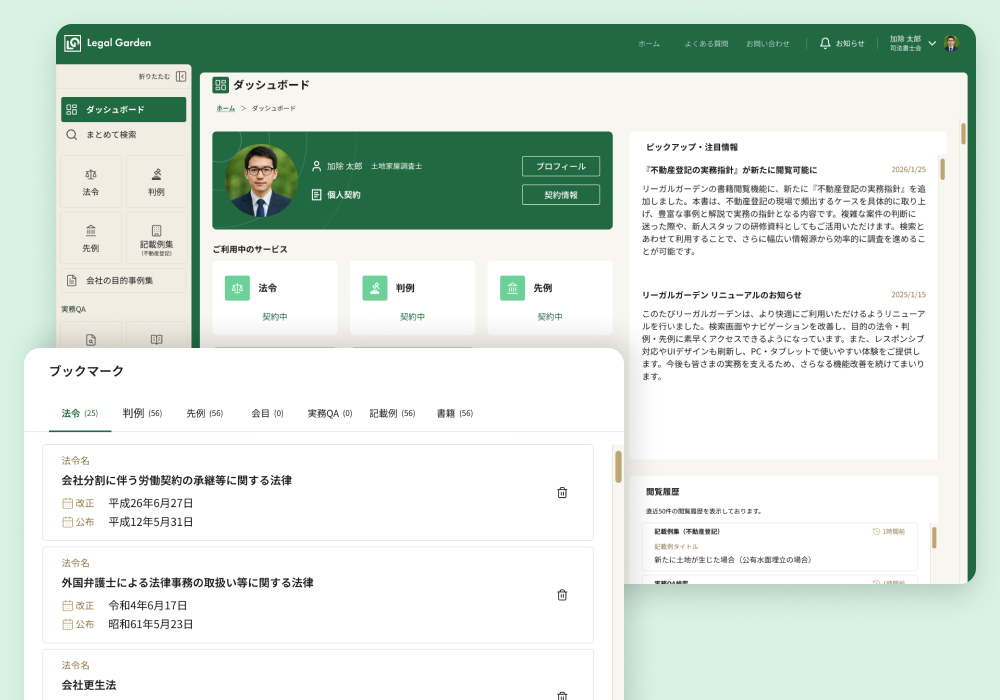Click the clock icon beside 1時間前
The image size is (1000, 700).
coord(876,532)
